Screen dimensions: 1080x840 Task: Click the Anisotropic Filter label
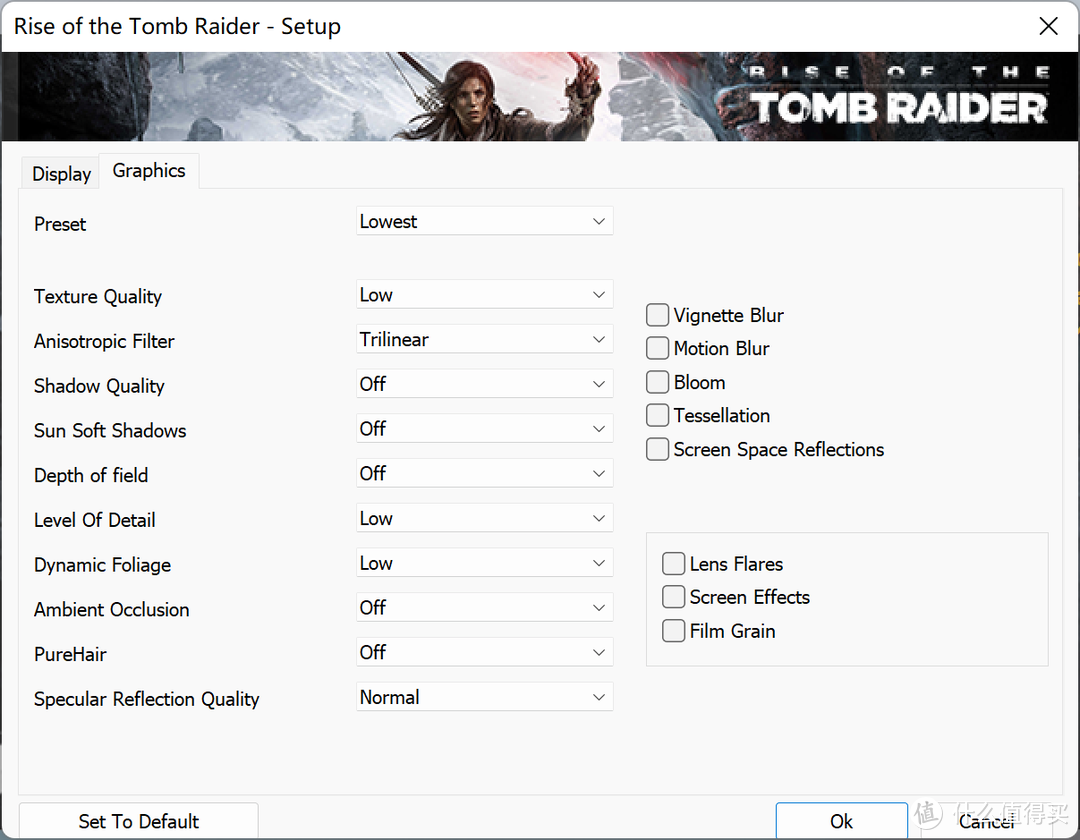[104, 342]
